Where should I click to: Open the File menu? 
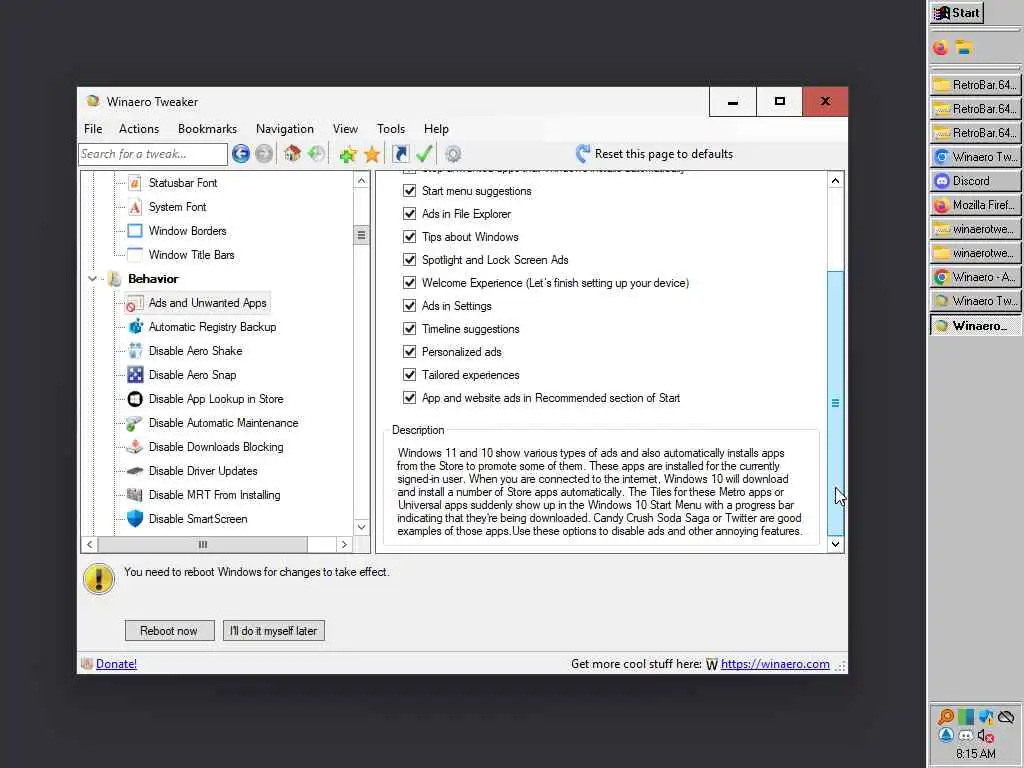click(x=93, y=129)
